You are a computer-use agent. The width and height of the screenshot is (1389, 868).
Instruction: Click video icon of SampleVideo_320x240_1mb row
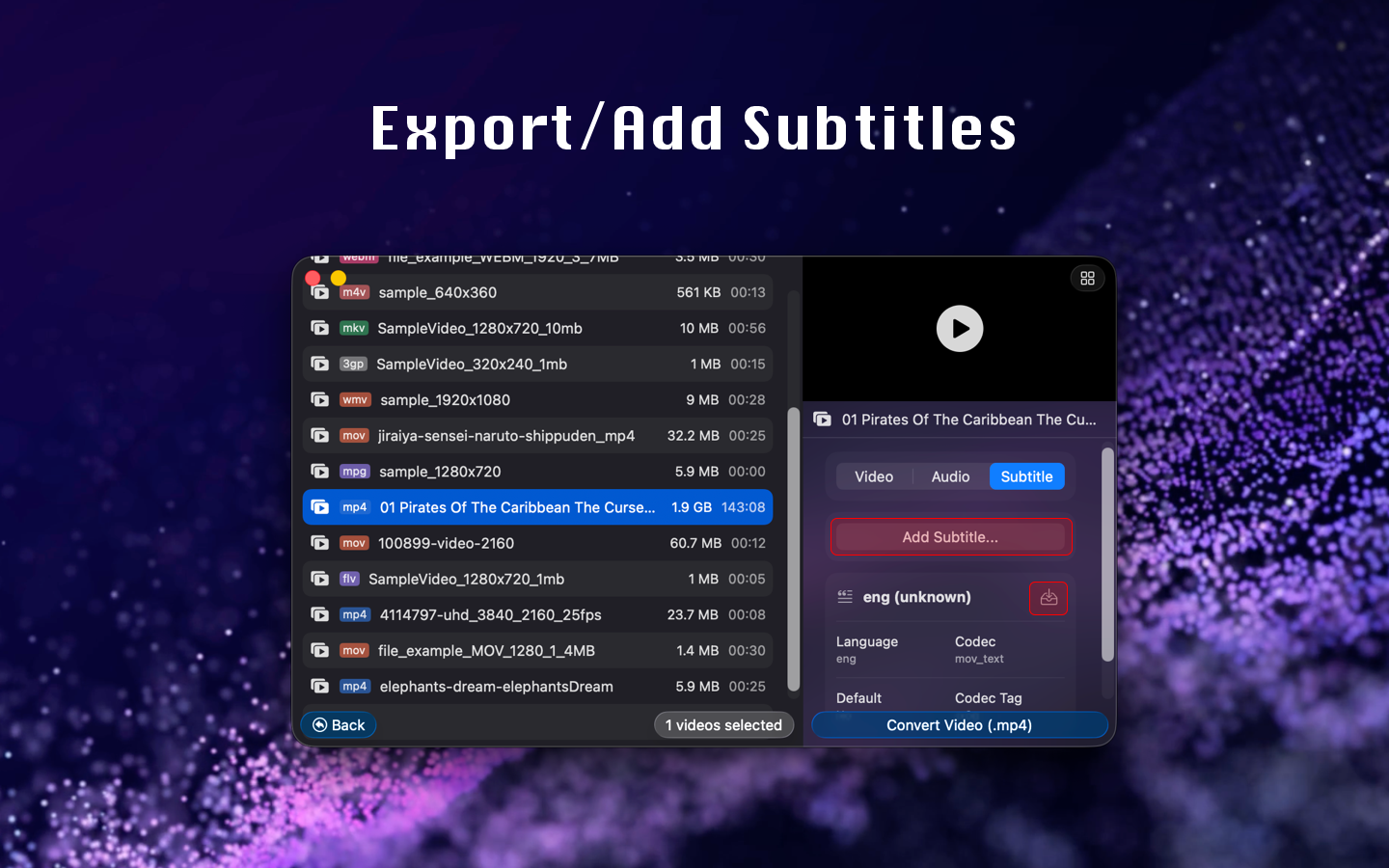coord(319,364)
